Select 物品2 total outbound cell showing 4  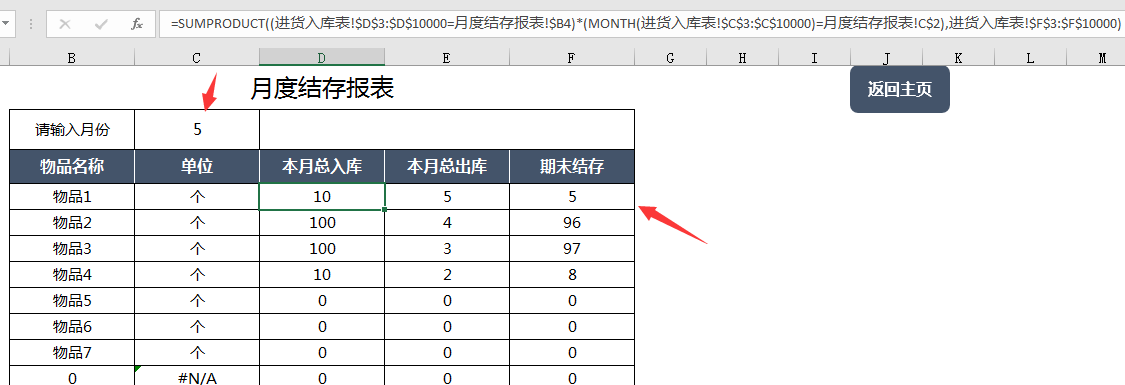tap(447, 223)
